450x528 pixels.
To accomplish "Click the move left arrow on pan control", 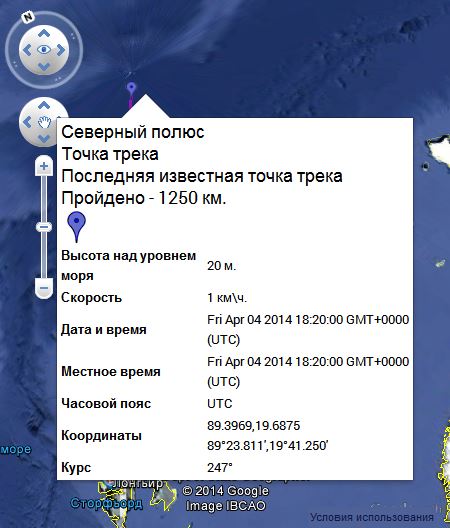I will (x=27, y=122).
